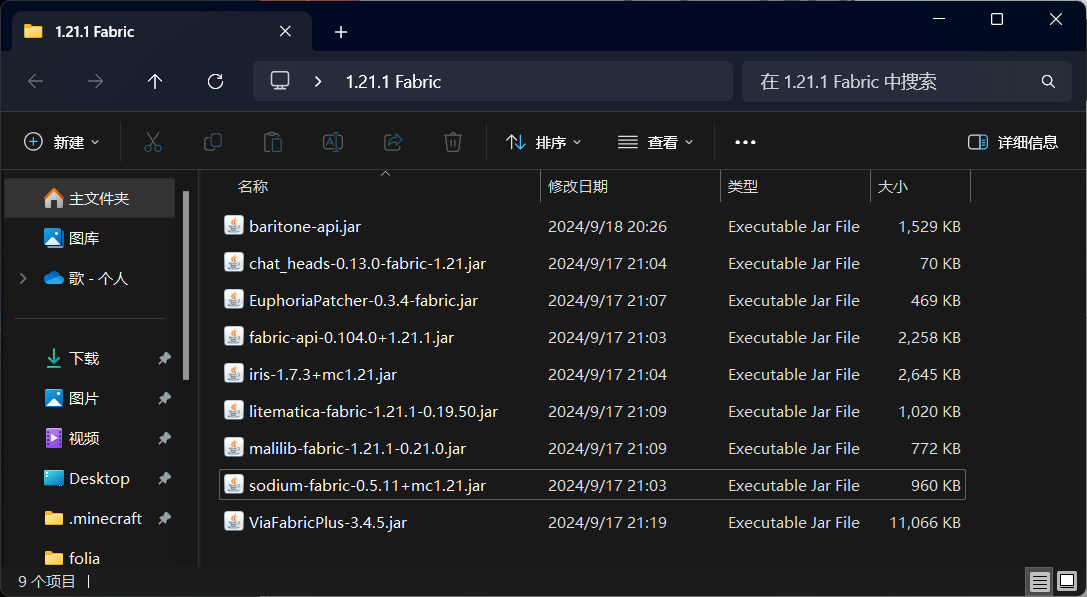Open the 新建 dropdown menu
The height and width of the screenshot is (597, 1087).
coord(62,142)
